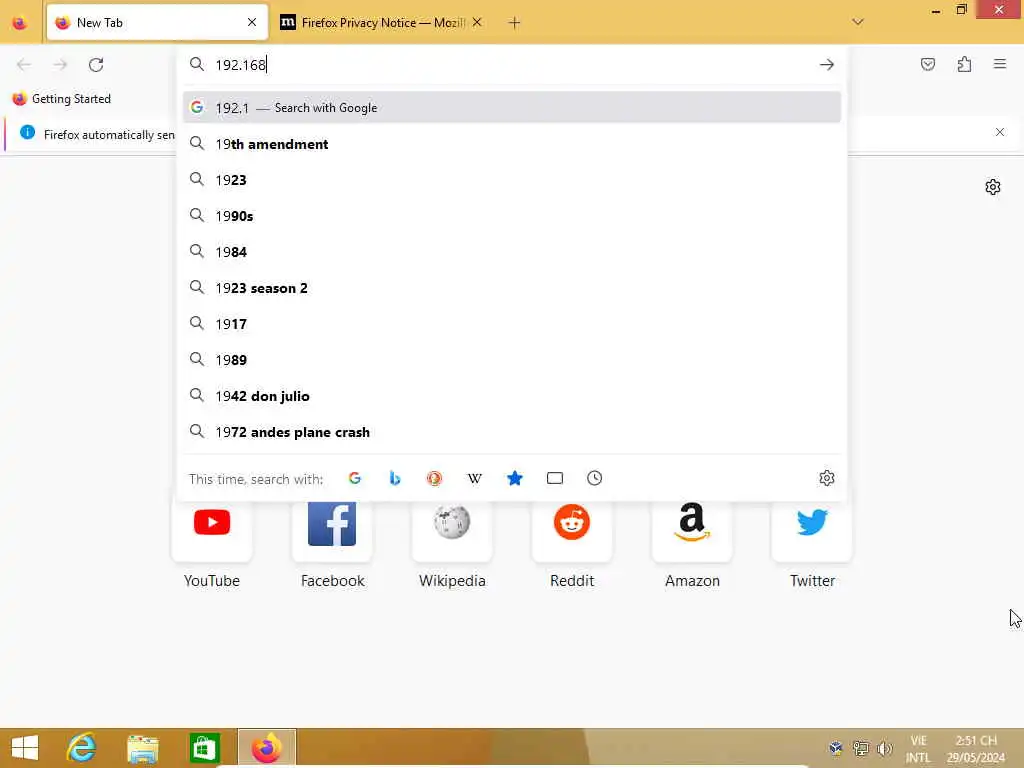Search this time with Google icon
The width and height of the screenshot is (1024, 768).
point(355,478)
